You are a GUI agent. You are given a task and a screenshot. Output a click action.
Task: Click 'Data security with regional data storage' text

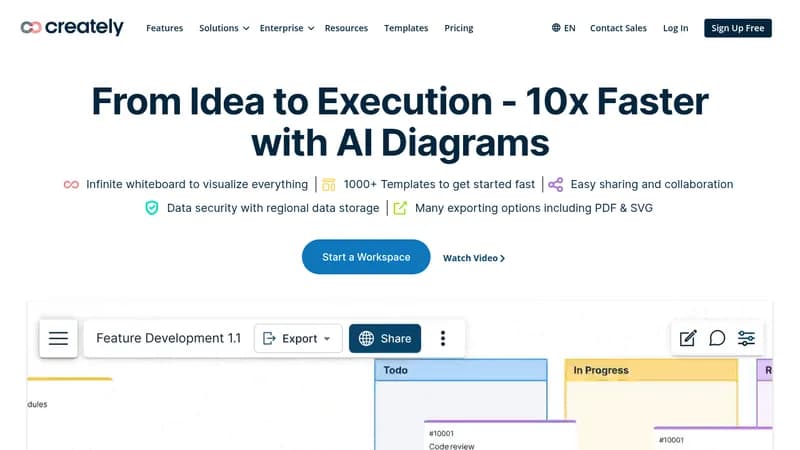tap(273, 208)
